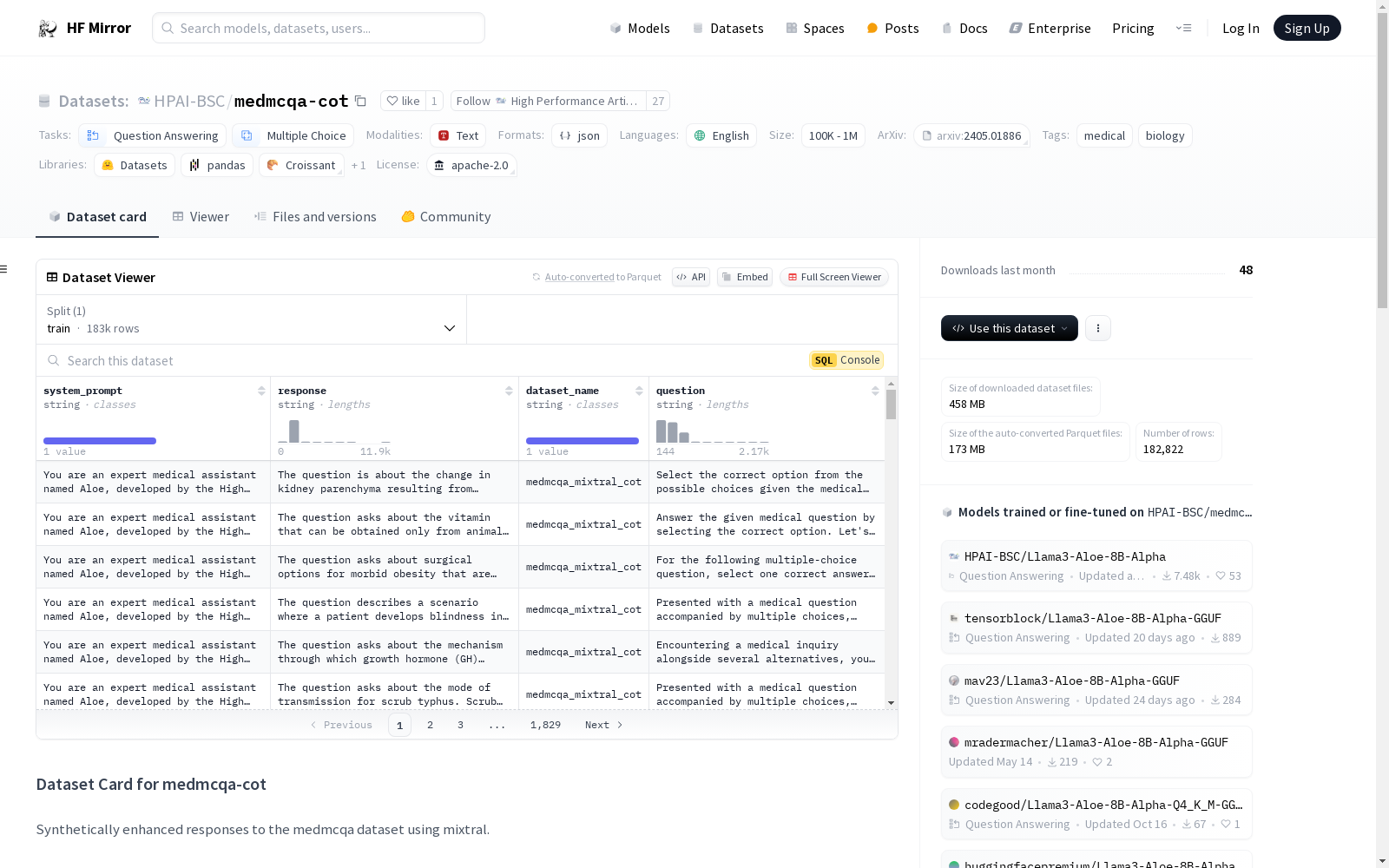Select the json format tag

point(580,135)
